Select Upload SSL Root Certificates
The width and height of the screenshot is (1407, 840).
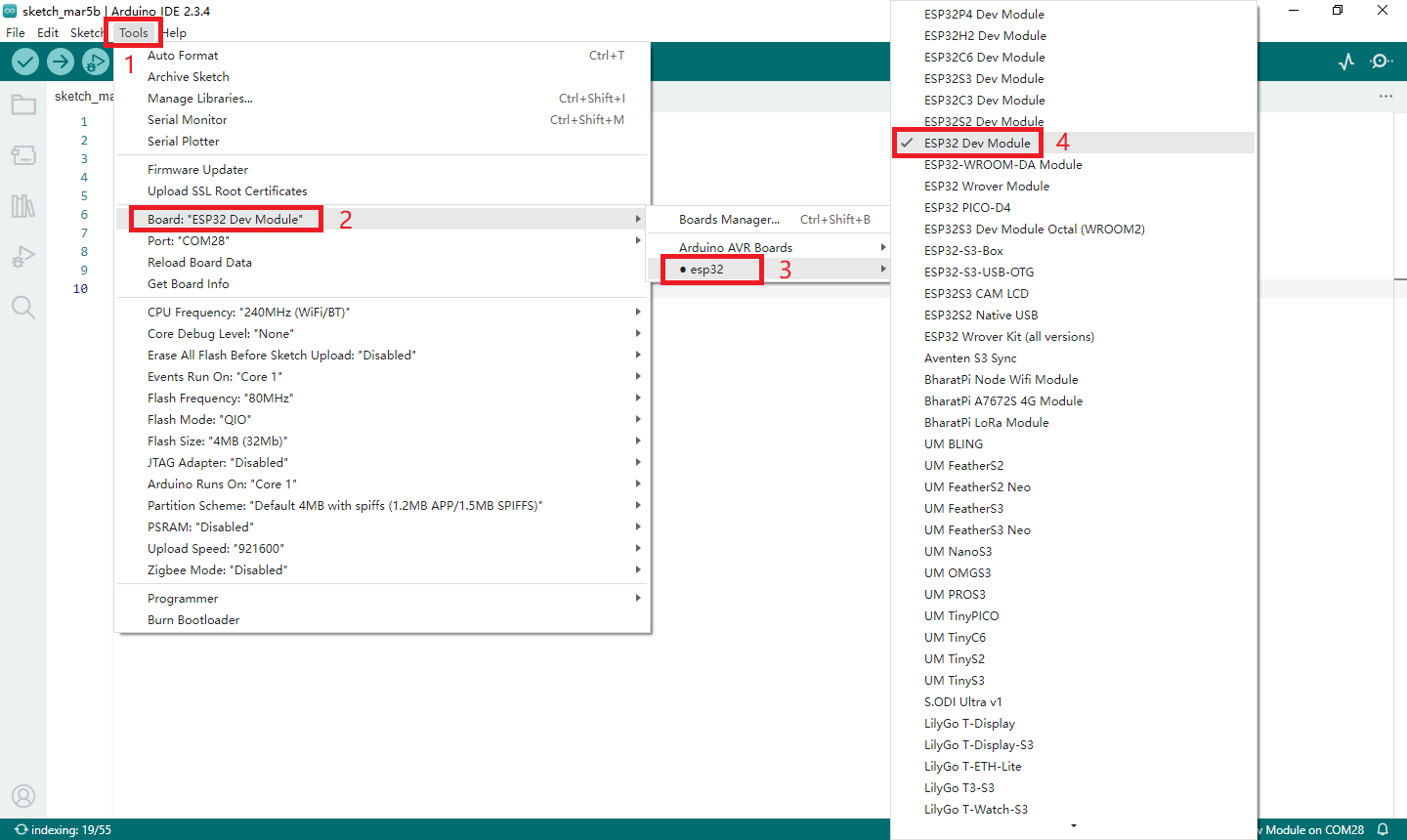click(383, 191)
